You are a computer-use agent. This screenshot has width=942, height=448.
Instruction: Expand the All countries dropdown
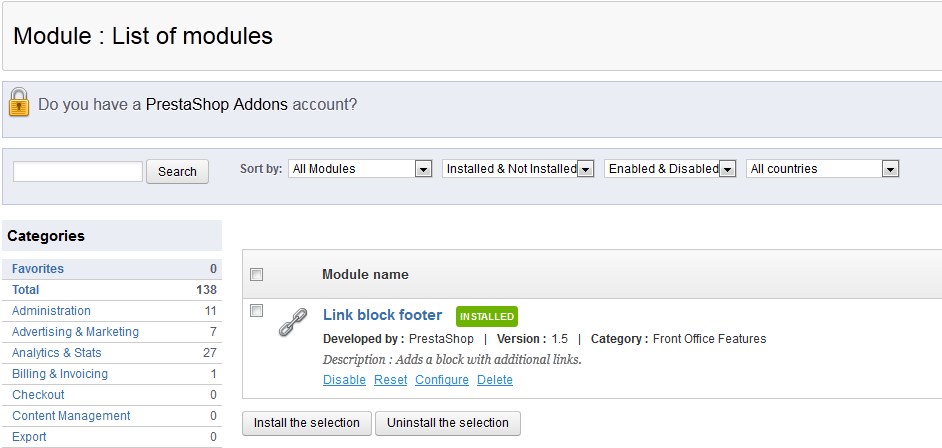click(822, 169)
